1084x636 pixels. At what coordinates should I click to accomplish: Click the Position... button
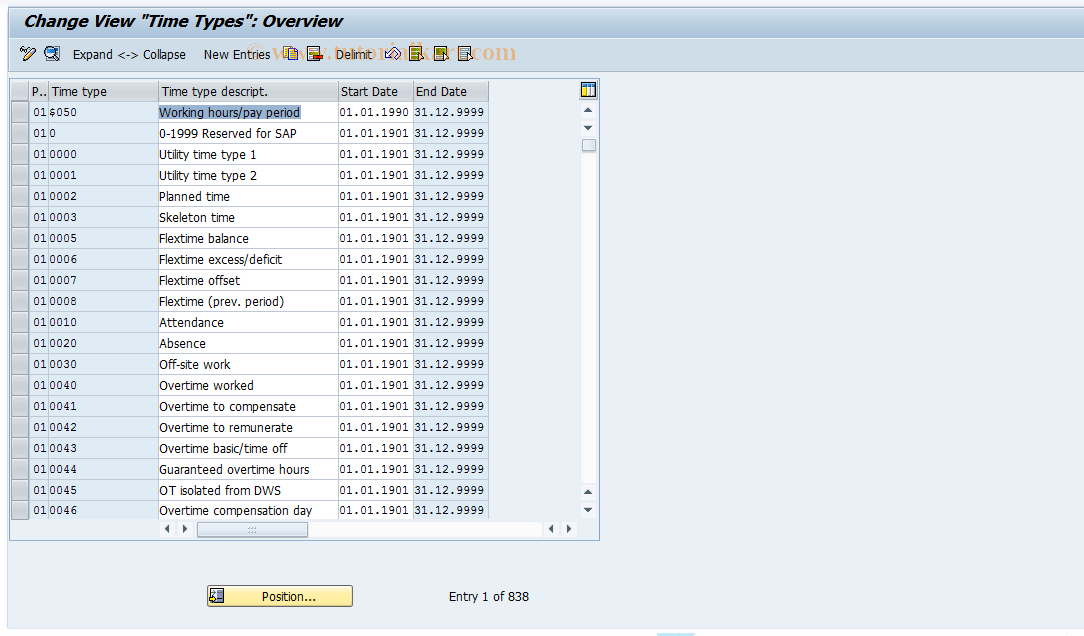pos(280,597)
